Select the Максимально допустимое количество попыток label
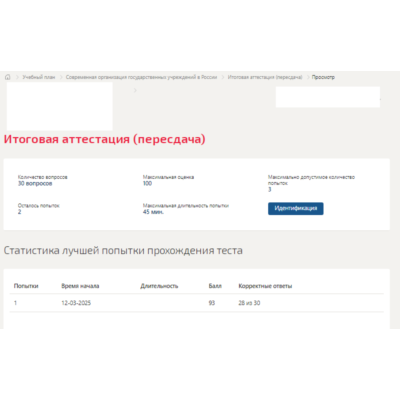 [311, 180]
